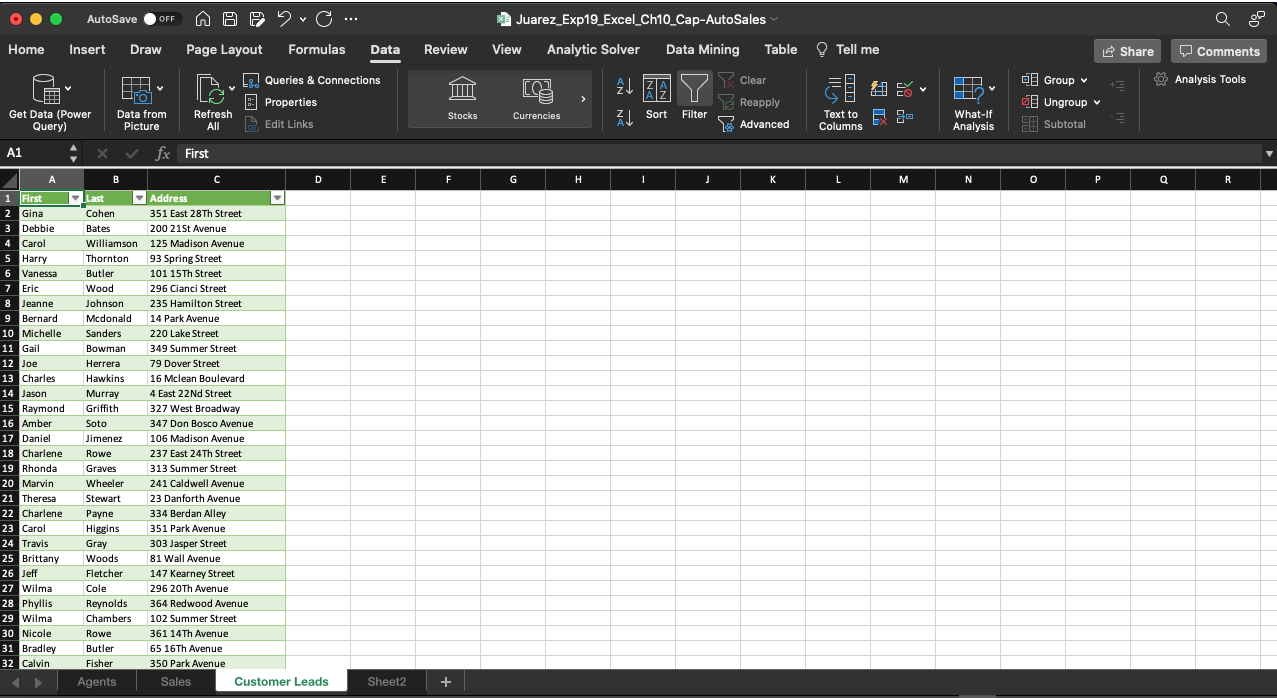Open the Sheet2 worksheet tab
The width and height of the screenshot is (1277, 698).
(386, 681)
